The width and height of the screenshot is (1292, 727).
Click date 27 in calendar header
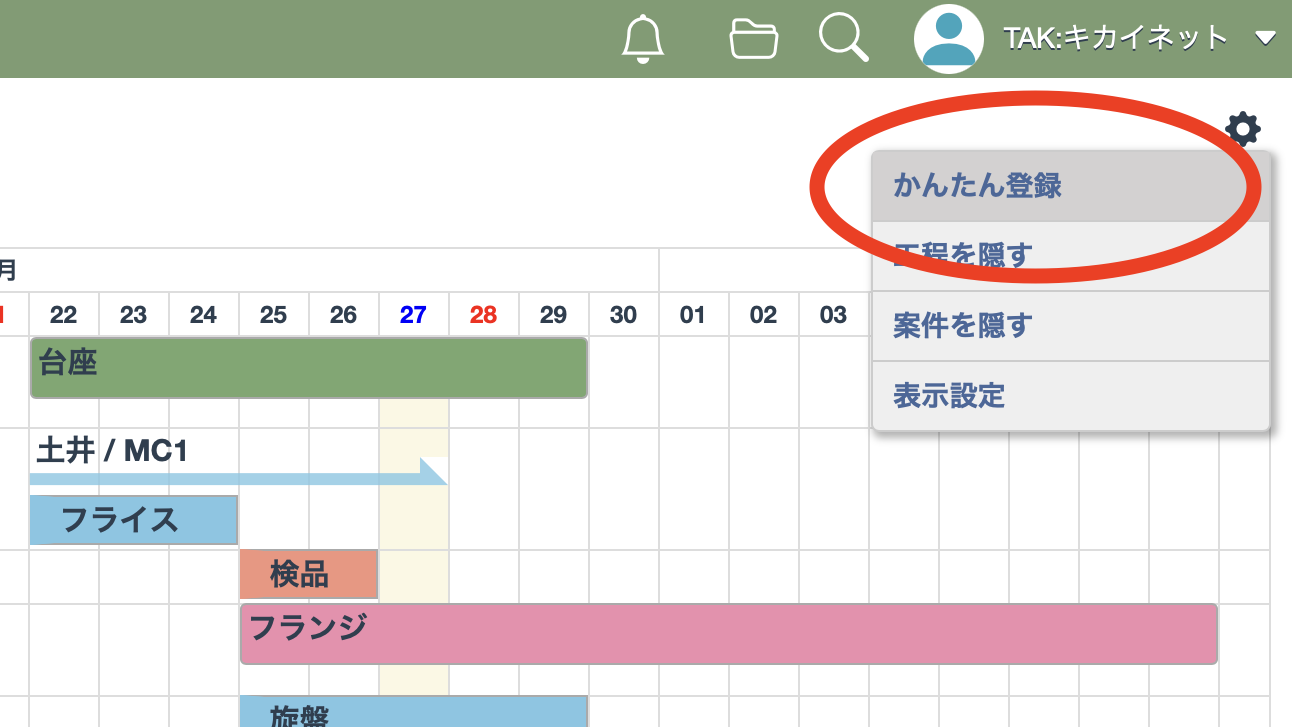pyautogui.click(x=413, y=315)
